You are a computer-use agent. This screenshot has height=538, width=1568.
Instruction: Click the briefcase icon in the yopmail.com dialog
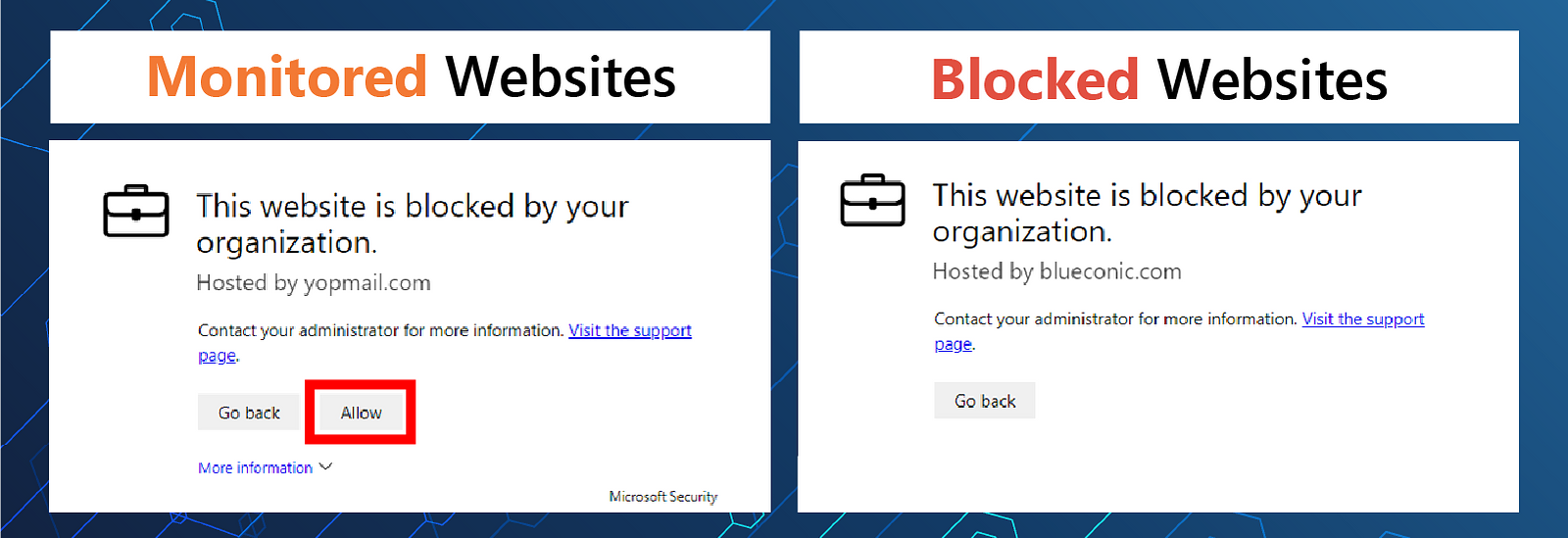pyautogui.click(x=136, y=211)
